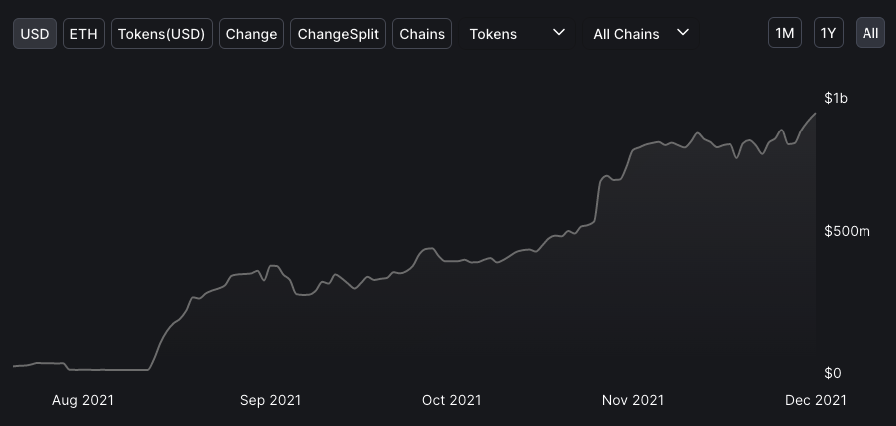Click the Dec 2021 axis label
896x426 pixels.
point(815,400)
